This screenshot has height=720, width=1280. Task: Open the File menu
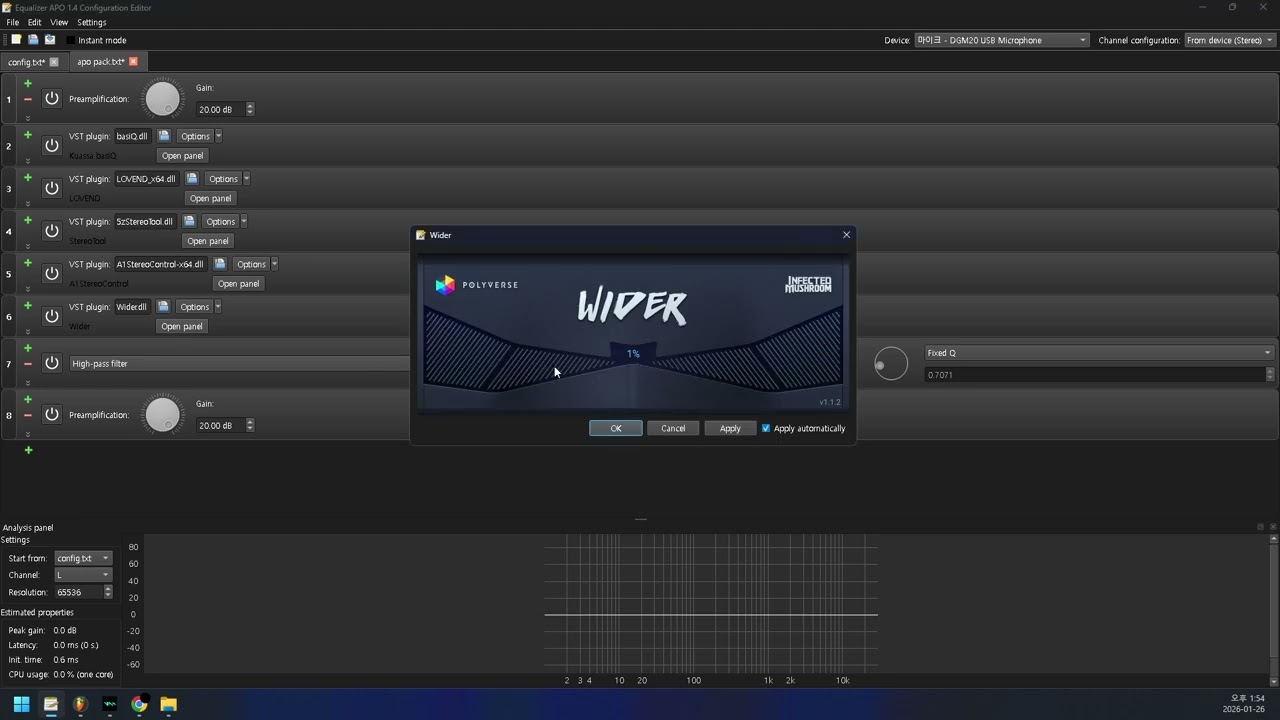13,22
